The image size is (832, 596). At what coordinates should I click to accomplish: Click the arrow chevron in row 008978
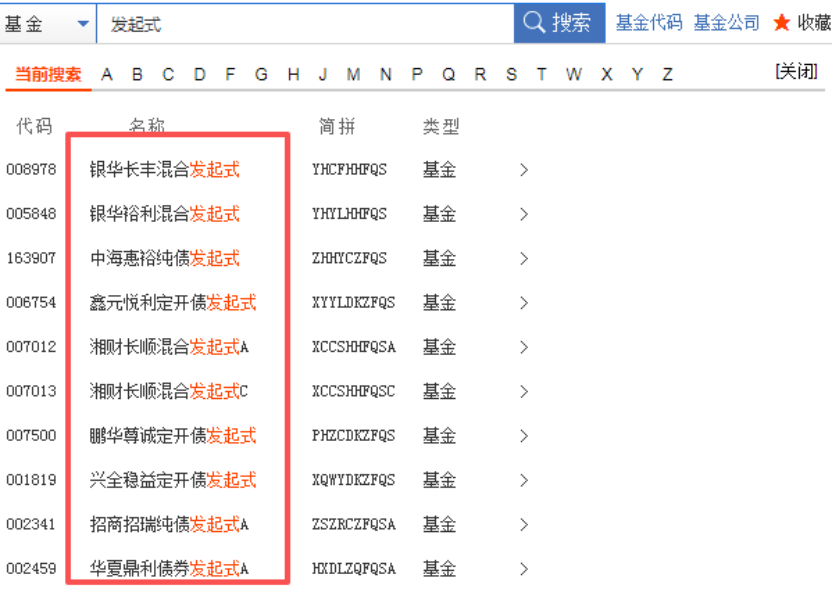tap(524, 170)
